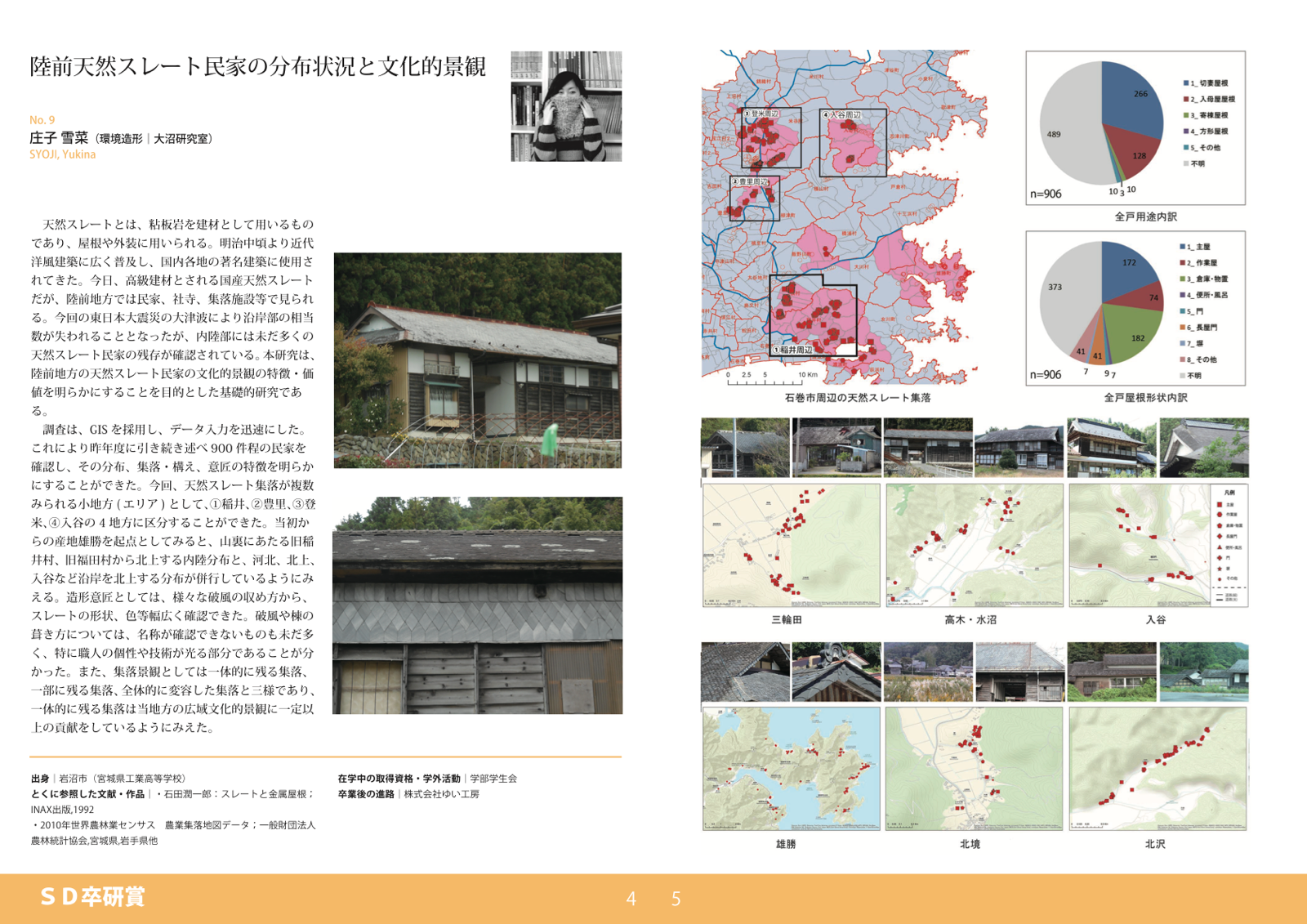The image size is (1307, 924).
Task: Open the 雄勝 coastal settlement map
Action: pyautogui.click(x=791, y=769)
